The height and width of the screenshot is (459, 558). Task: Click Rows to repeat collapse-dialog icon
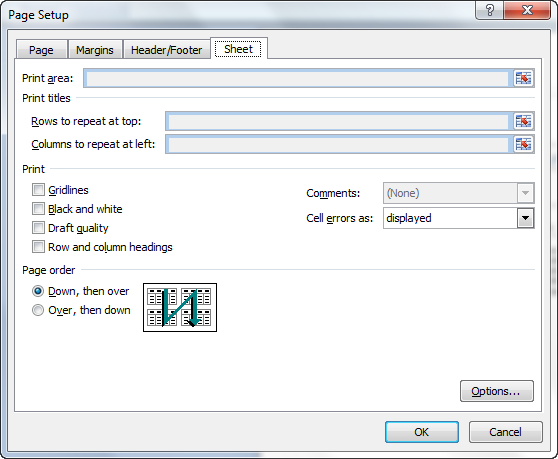[523, 121]
